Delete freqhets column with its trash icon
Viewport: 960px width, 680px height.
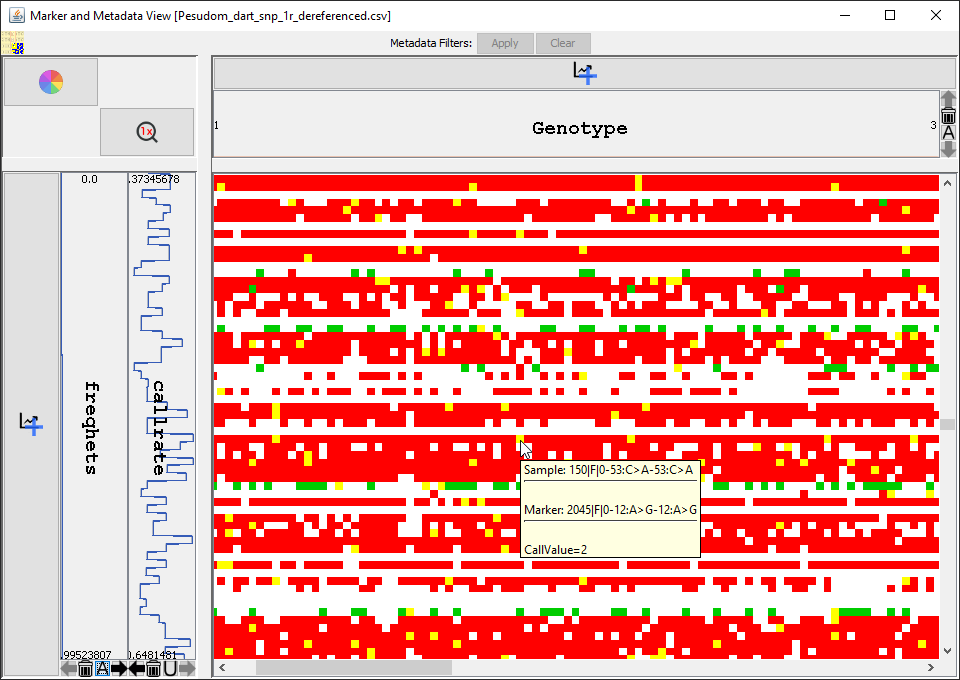point(86,668)
